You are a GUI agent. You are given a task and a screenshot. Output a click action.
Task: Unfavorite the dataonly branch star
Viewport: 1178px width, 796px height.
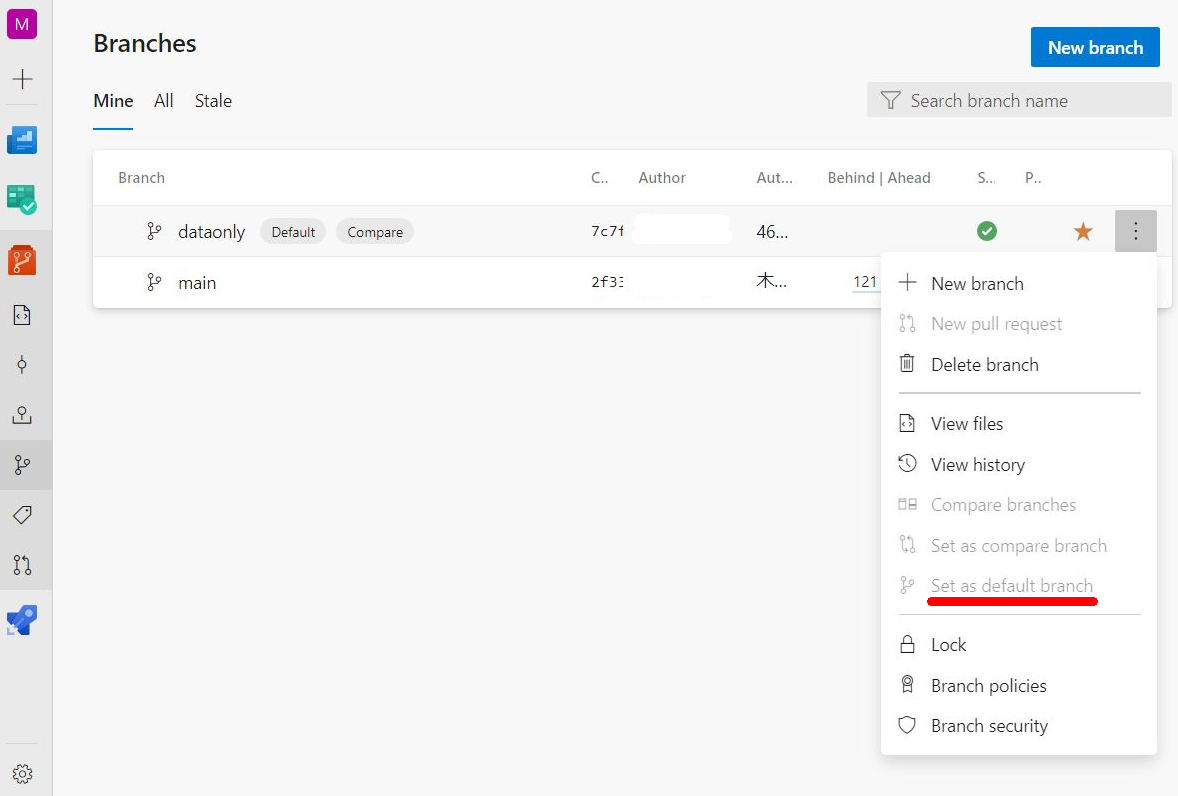1083,232
